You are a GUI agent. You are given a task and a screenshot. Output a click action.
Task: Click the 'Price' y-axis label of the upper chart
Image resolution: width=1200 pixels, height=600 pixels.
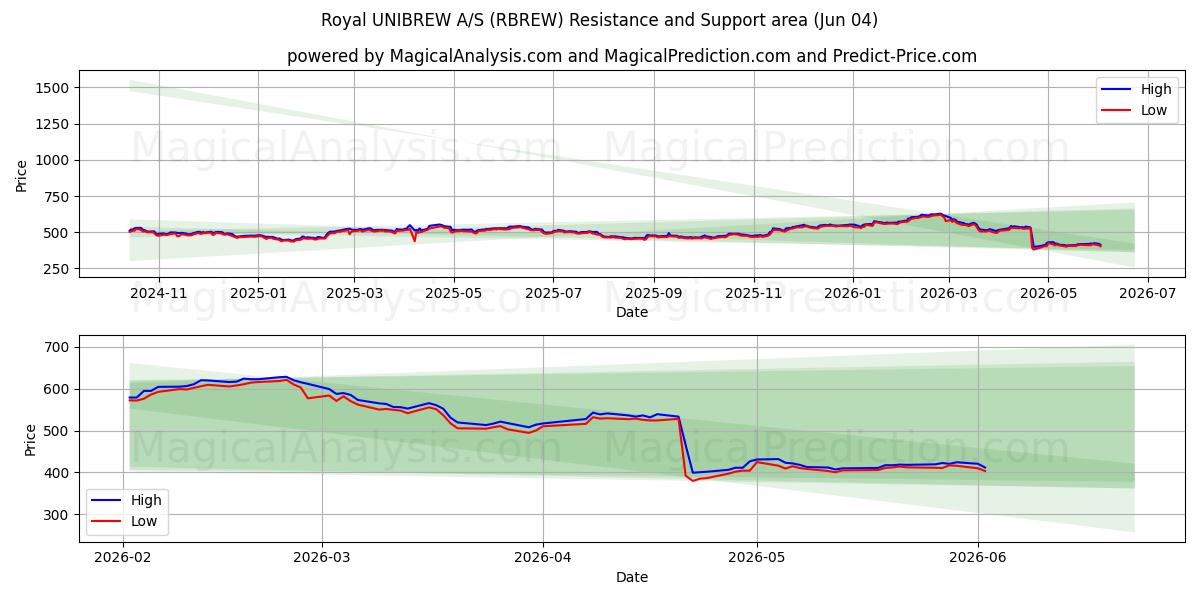point(22,175)
